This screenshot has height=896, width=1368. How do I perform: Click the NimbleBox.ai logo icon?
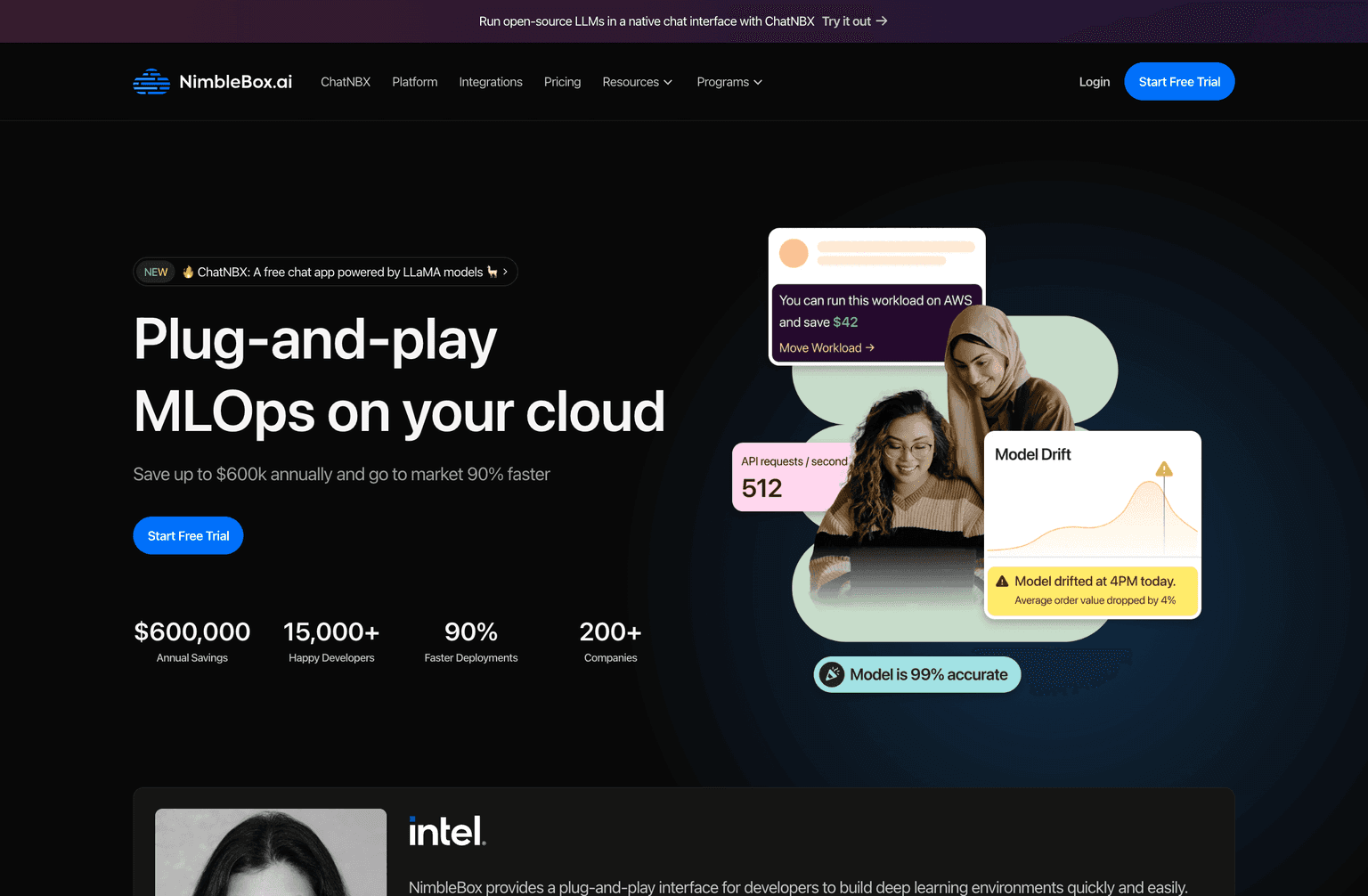point(151,82)
